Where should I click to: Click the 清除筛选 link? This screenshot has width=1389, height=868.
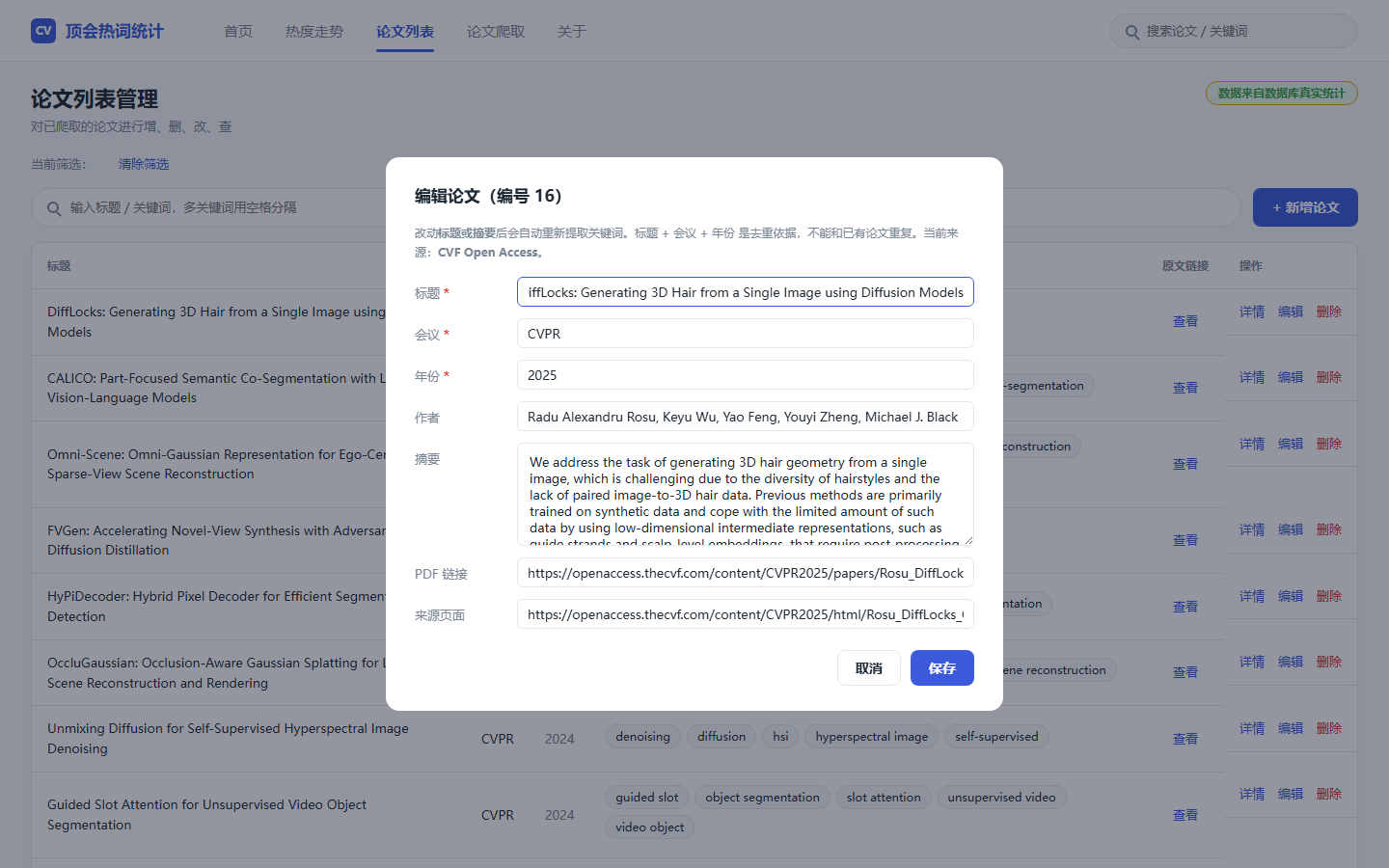[x=144, y=164]
